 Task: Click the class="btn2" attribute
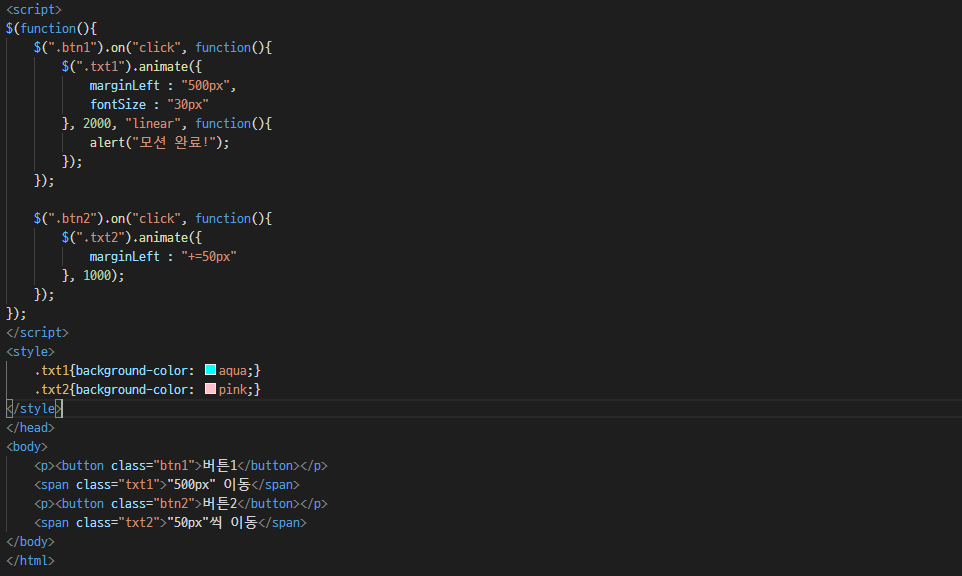click(x=153, y=504)
